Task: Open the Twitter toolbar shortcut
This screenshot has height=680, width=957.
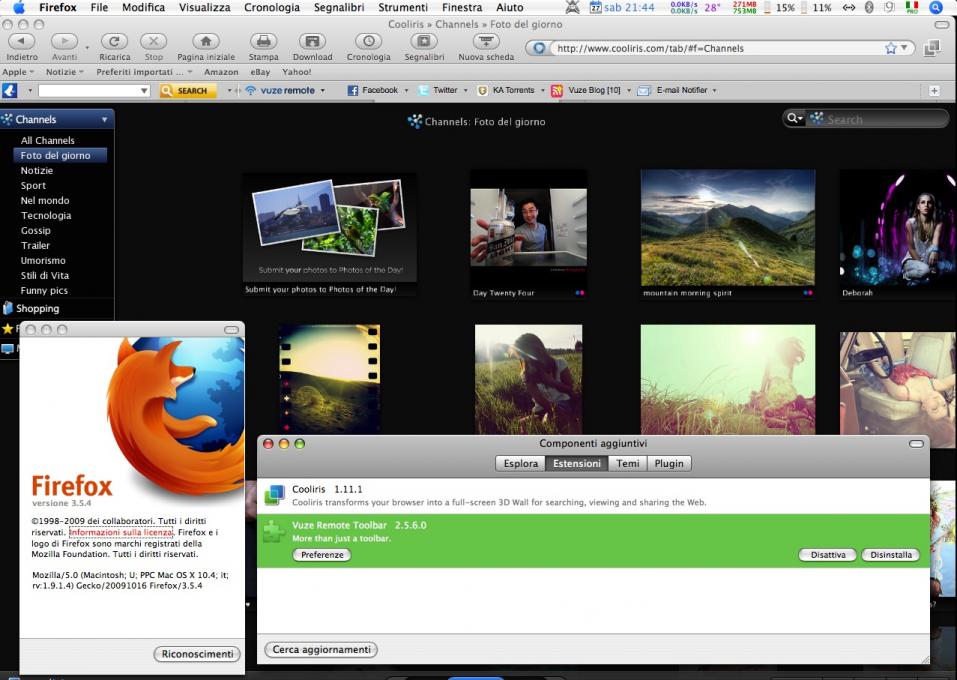Action: click(438, 90)
